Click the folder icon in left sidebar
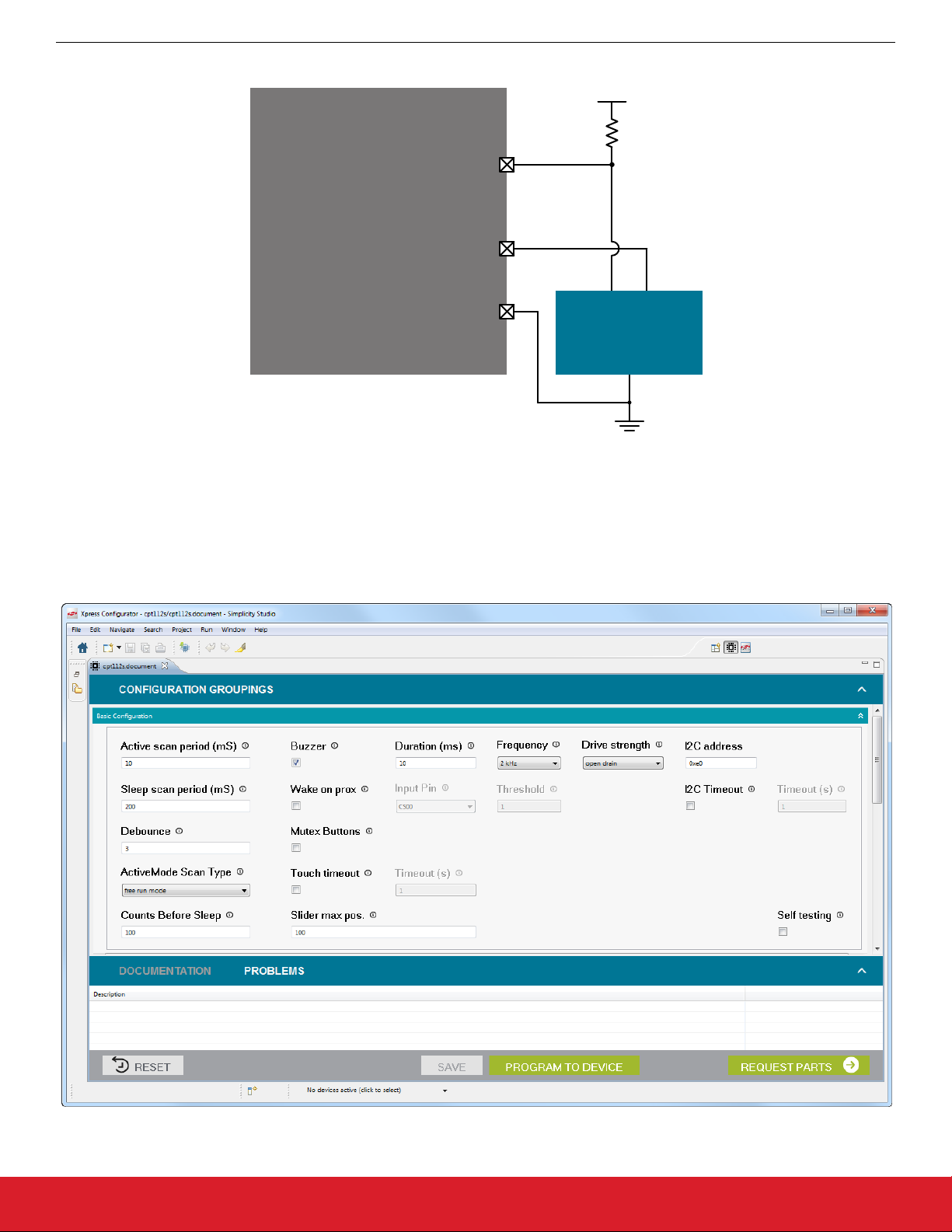 (x=77, y=689)
